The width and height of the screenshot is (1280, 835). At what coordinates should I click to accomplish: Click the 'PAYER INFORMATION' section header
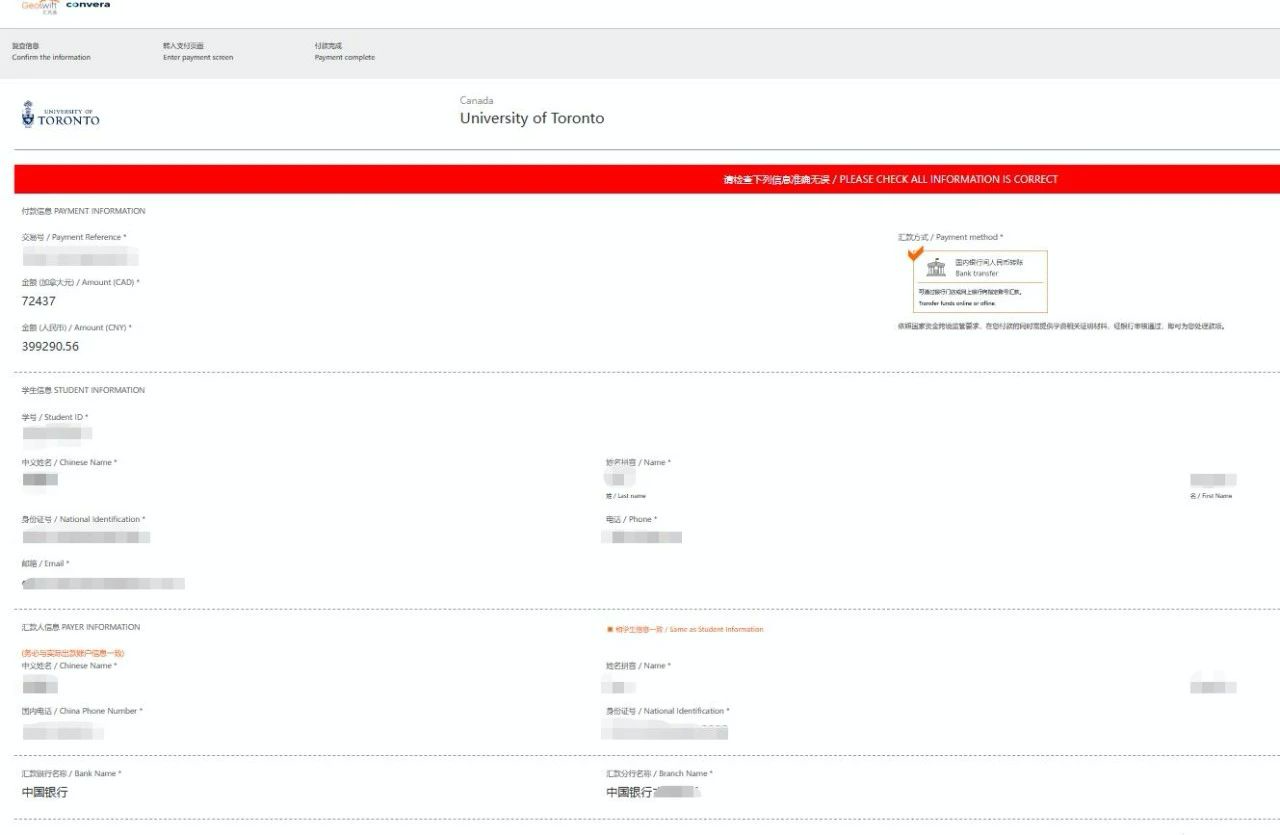pyautogui.click(x=81, y=627)
